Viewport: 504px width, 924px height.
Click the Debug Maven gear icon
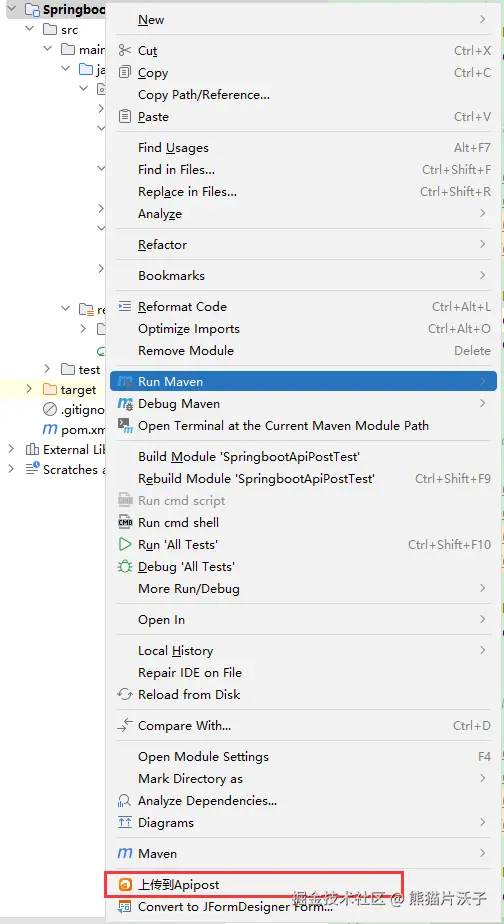125,404
